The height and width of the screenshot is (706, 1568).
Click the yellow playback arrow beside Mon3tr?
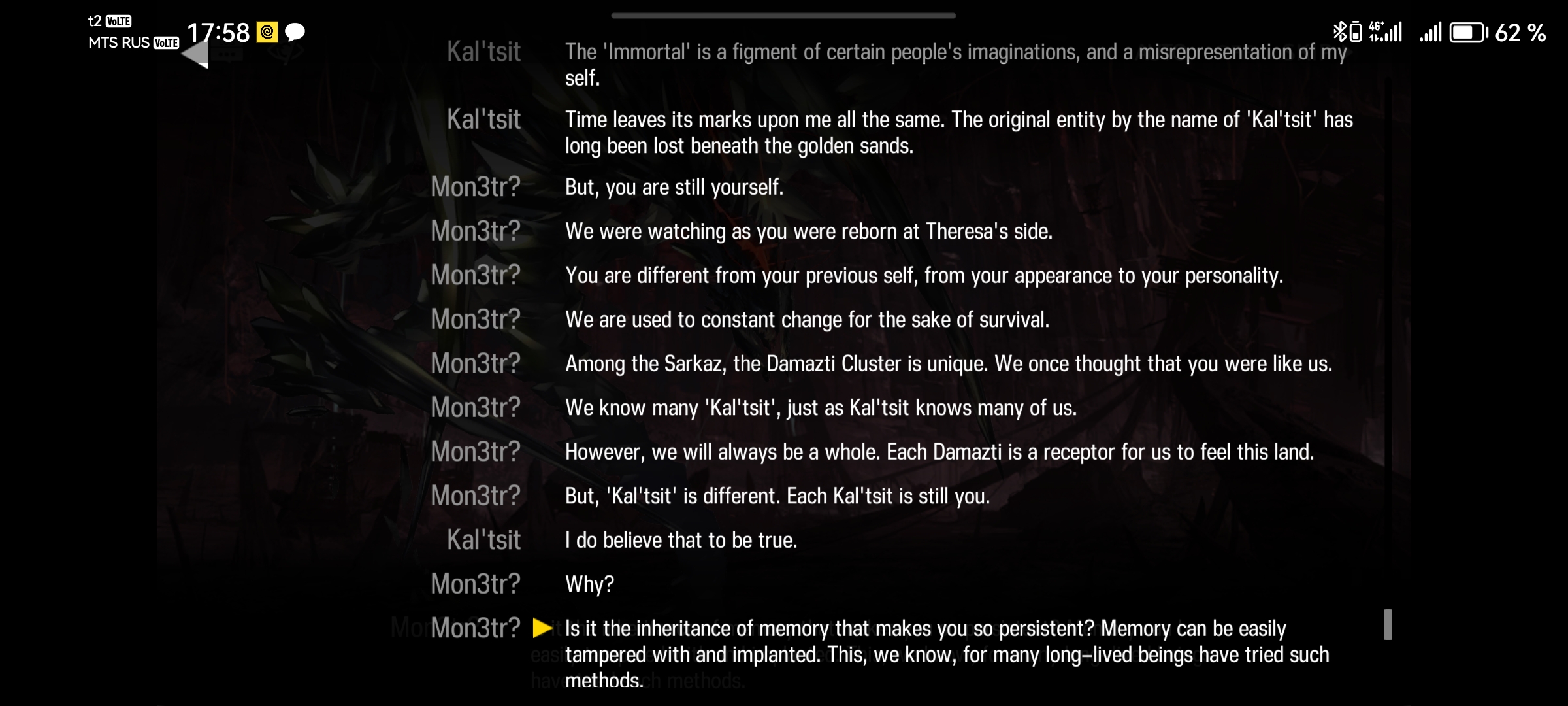543,628
